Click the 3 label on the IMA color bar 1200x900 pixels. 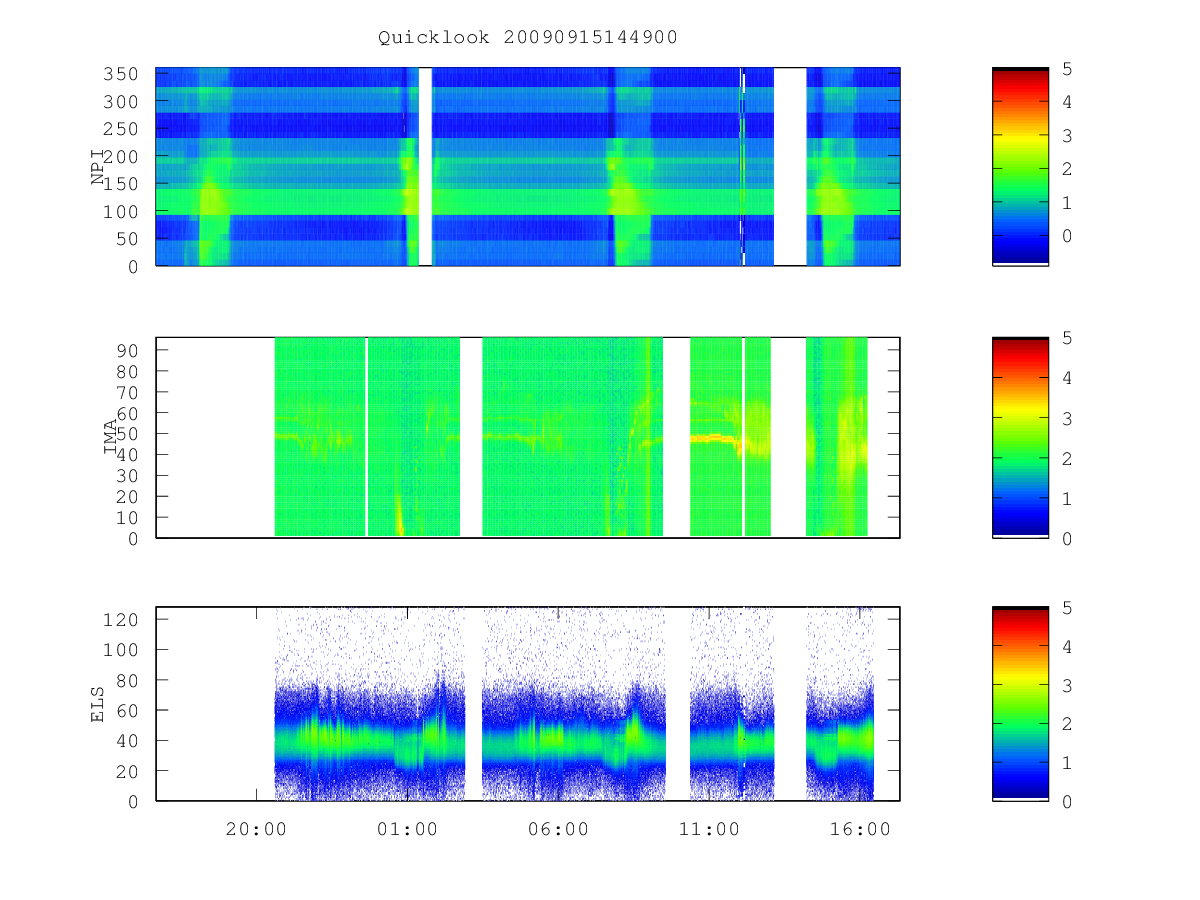point(1067,418)
